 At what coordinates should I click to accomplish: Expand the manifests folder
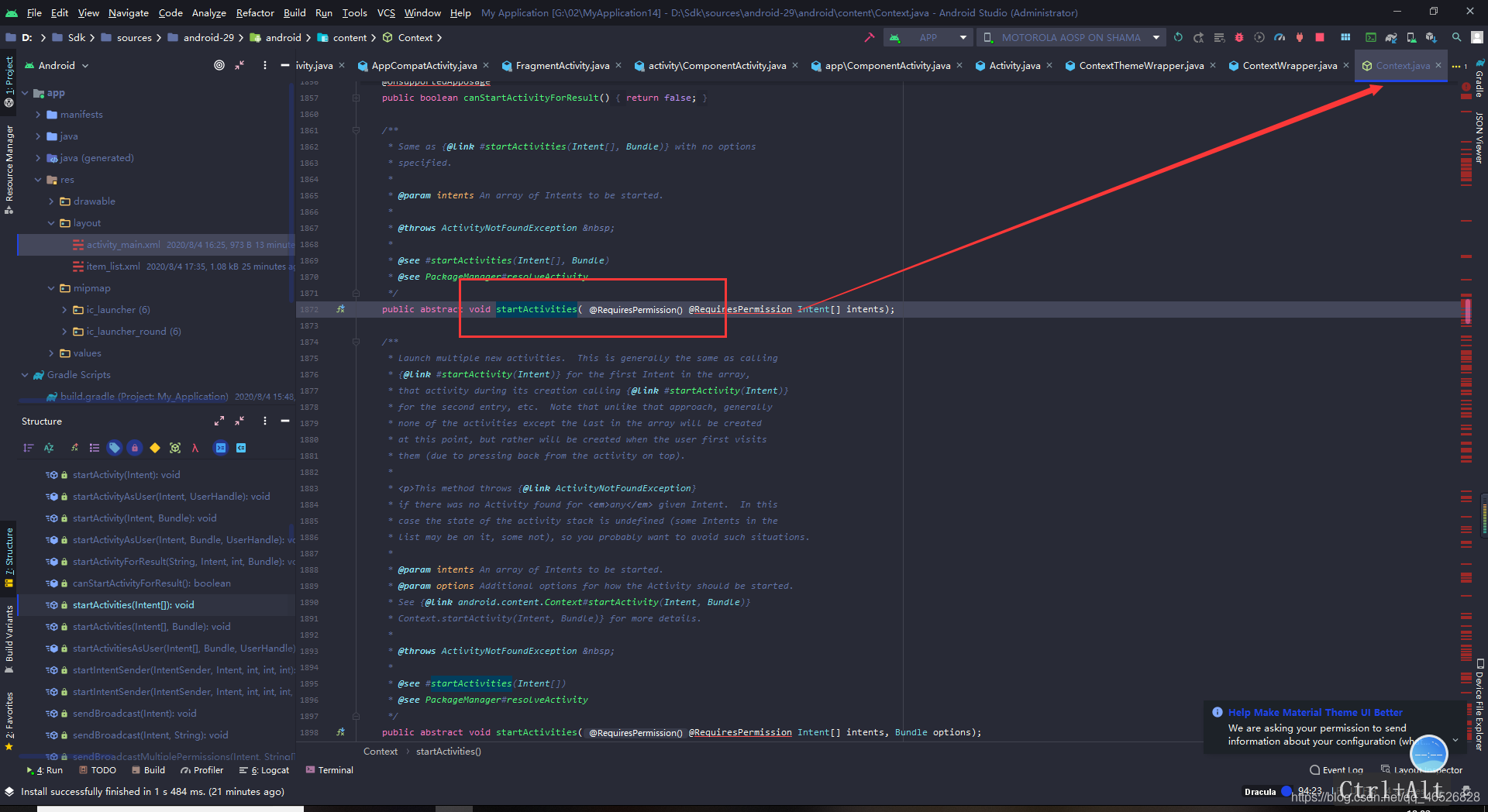38,115
